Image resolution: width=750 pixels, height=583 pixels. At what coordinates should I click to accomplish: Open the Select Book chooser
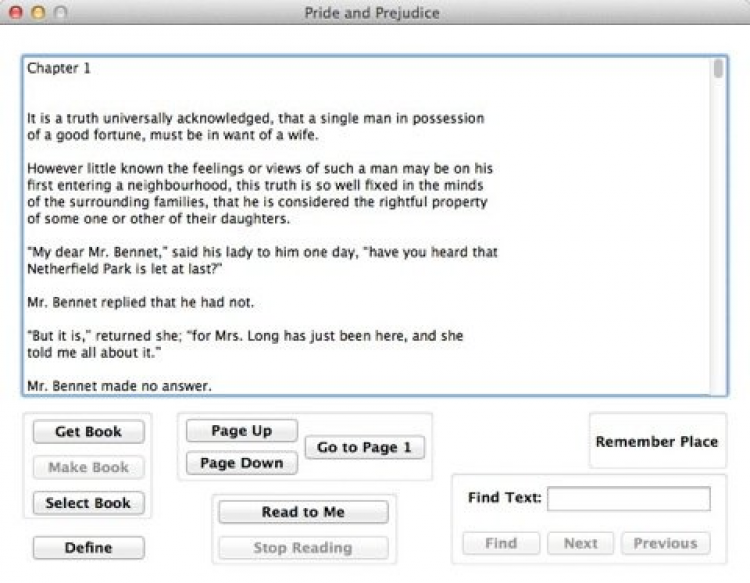(88, 503)
